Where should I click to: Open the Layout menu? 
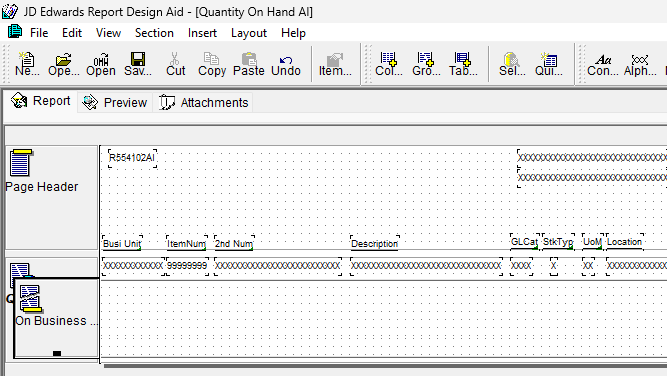249,33
